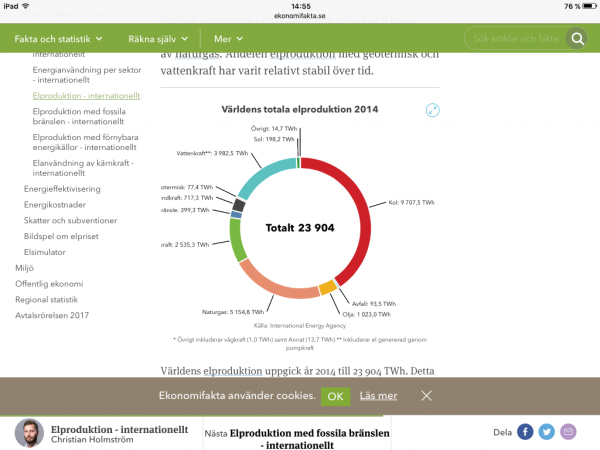Expand the Mer menu

click(x=228, y=39)
